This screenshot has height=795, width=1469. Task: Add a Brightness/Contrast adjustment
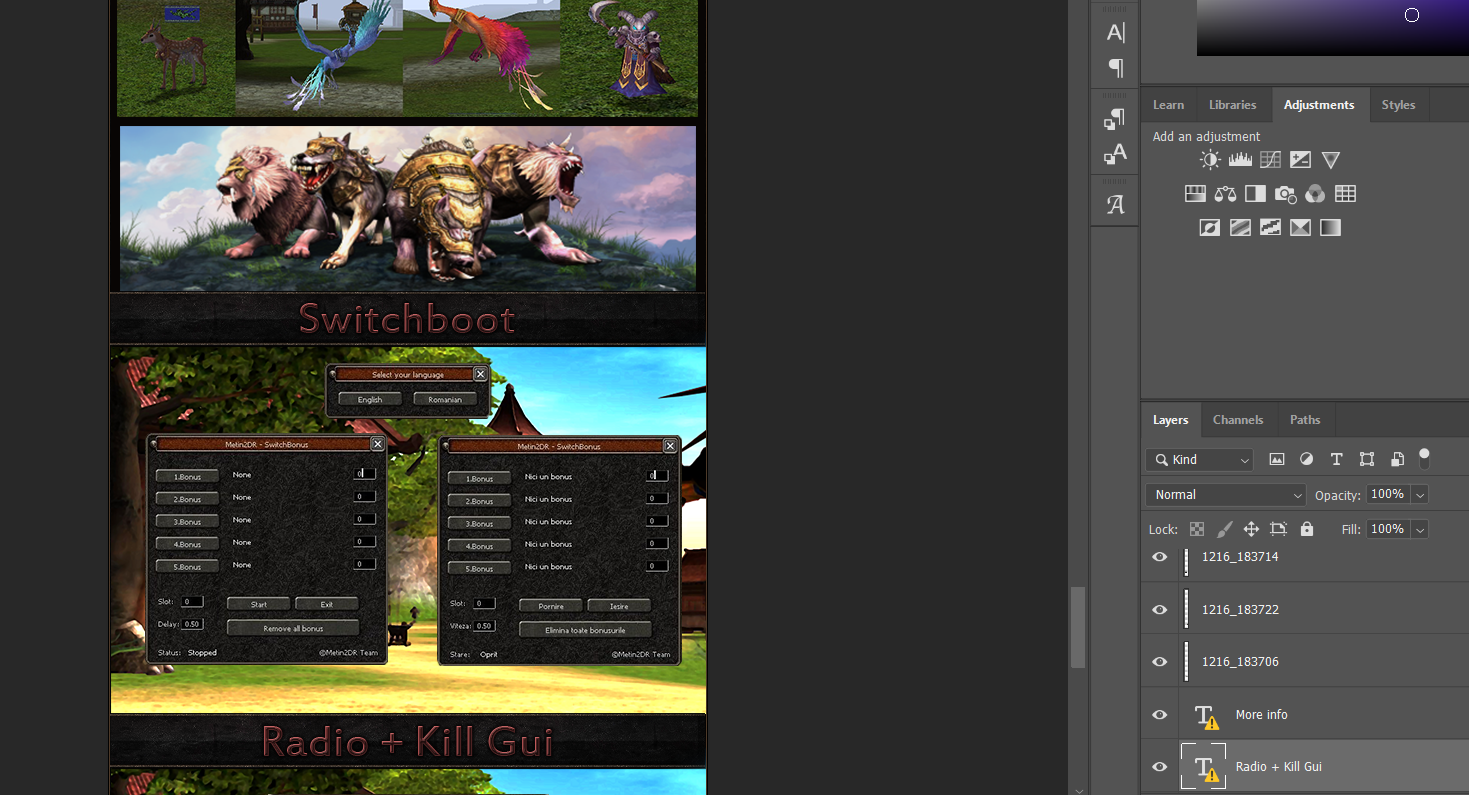pos(1210,160)
